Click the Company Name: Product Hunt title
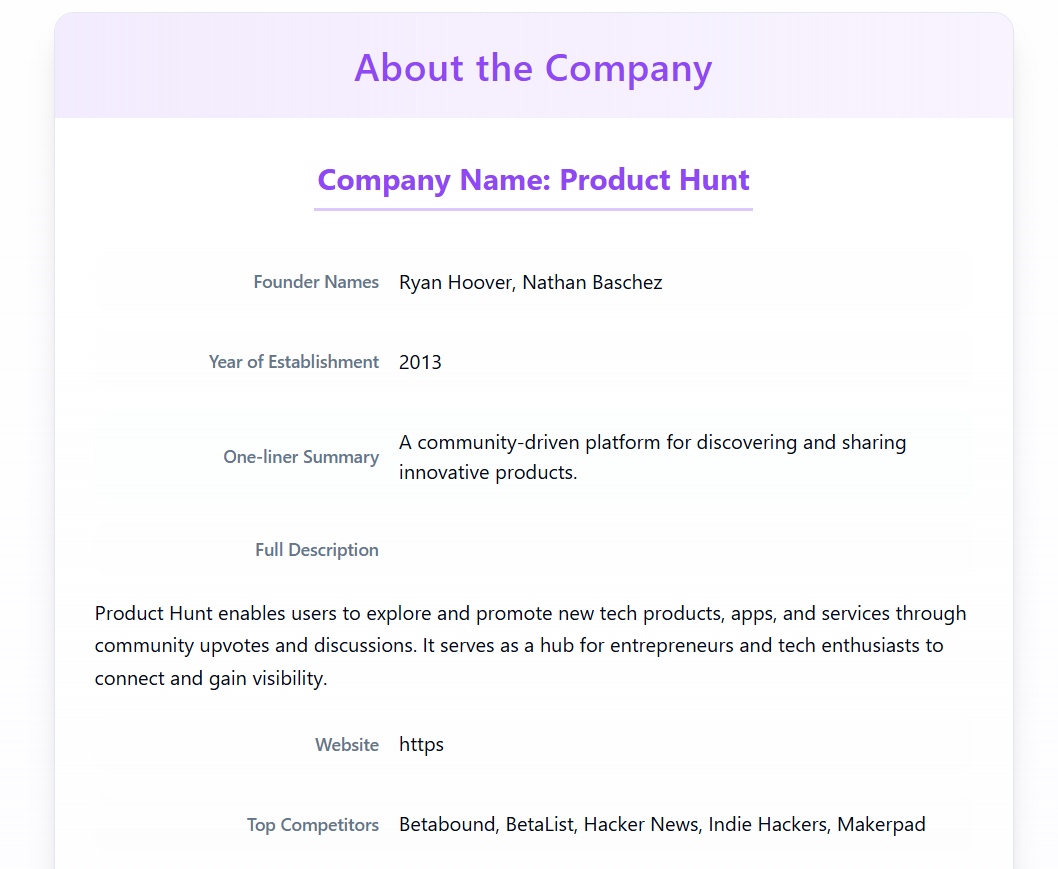Screen dimensions: 1058x869 pos(533,180)
